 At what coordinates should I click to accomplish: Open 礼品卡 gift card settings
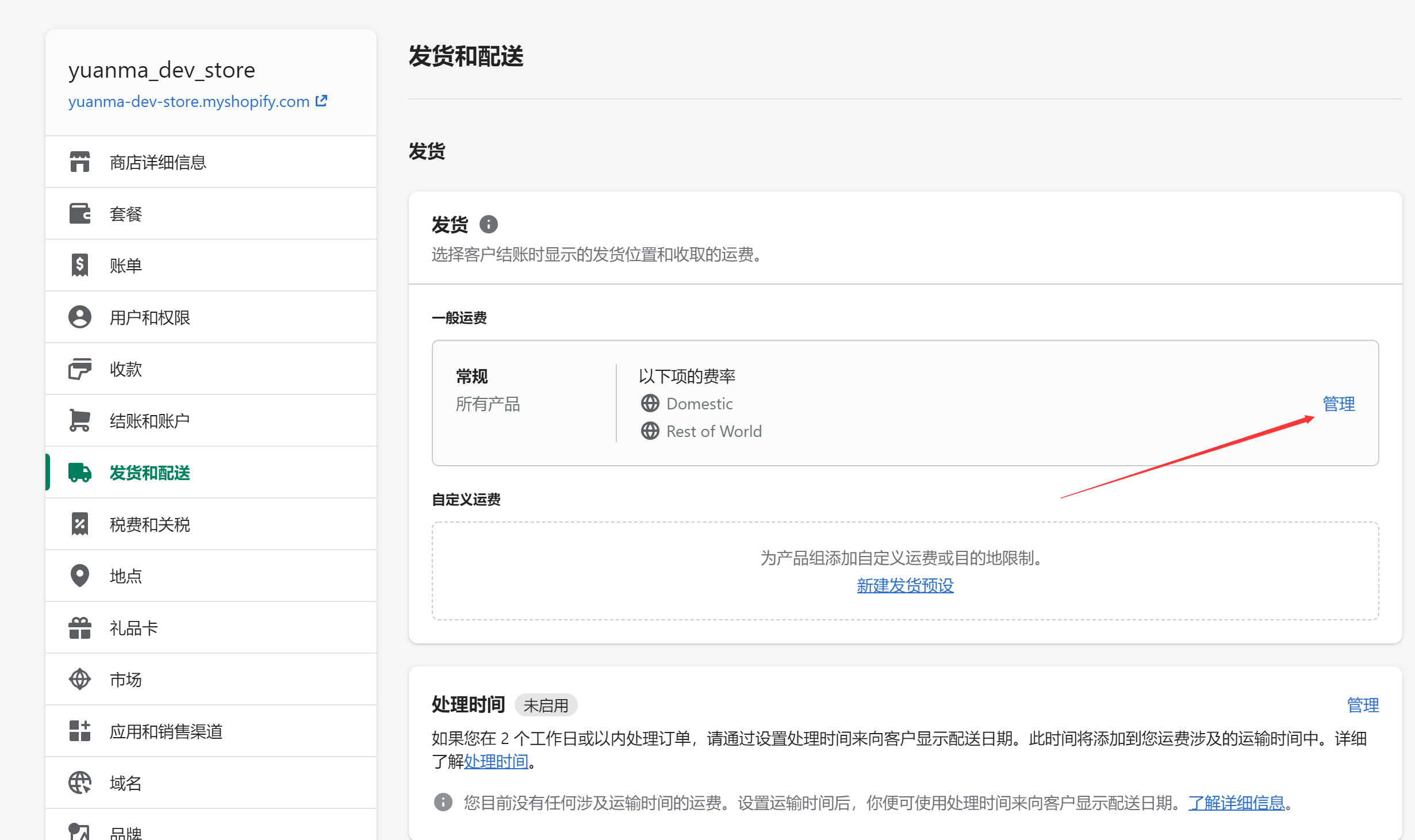pyautogui.click(x=211, y=627)
